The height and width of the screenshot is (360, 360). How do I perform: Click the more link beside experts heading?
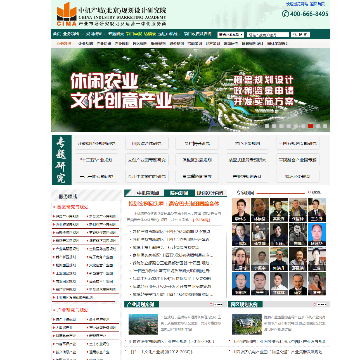(x=316, y=193)
